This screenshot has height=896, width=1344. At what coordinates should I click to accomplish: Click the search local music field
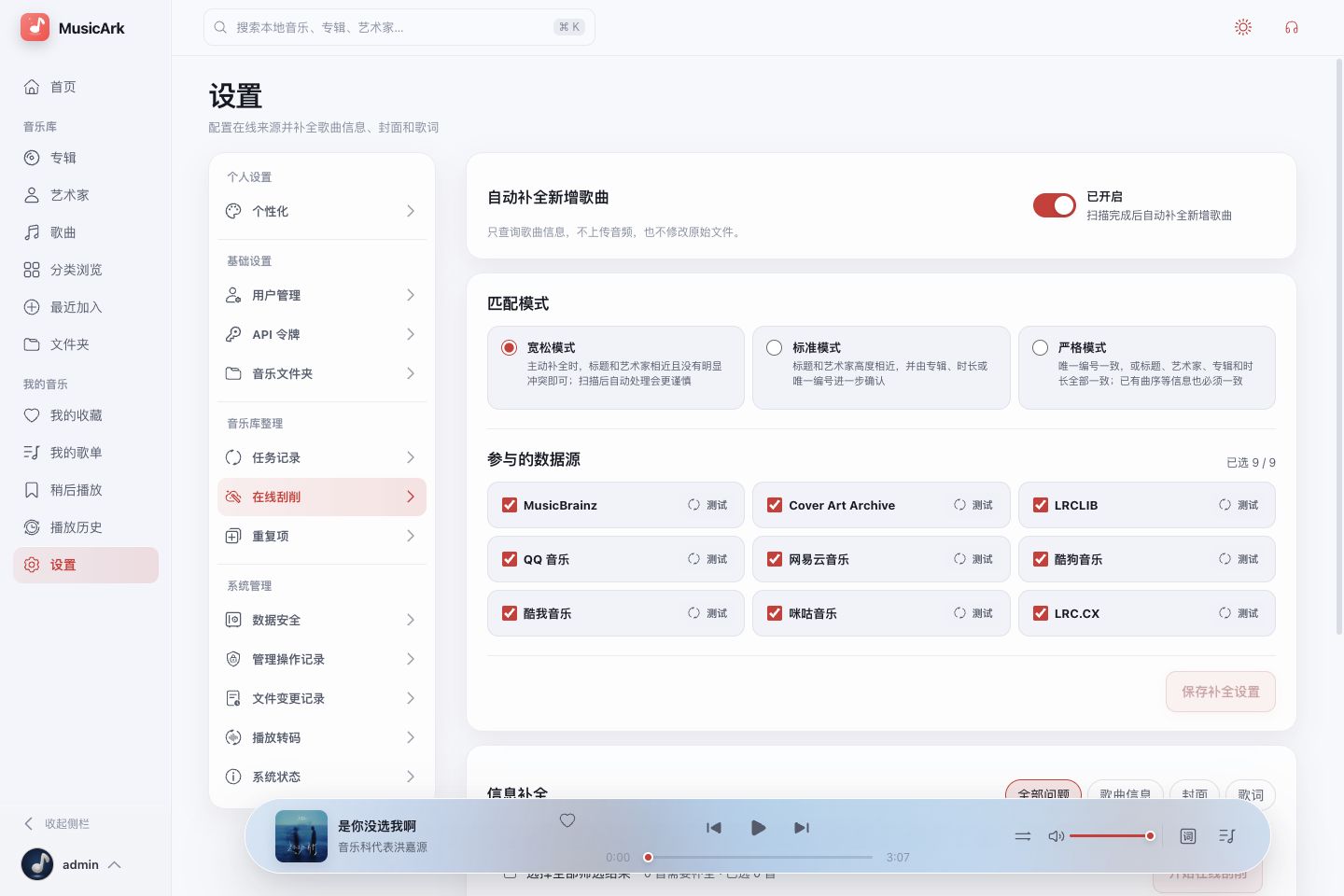[x=399, y=27]
